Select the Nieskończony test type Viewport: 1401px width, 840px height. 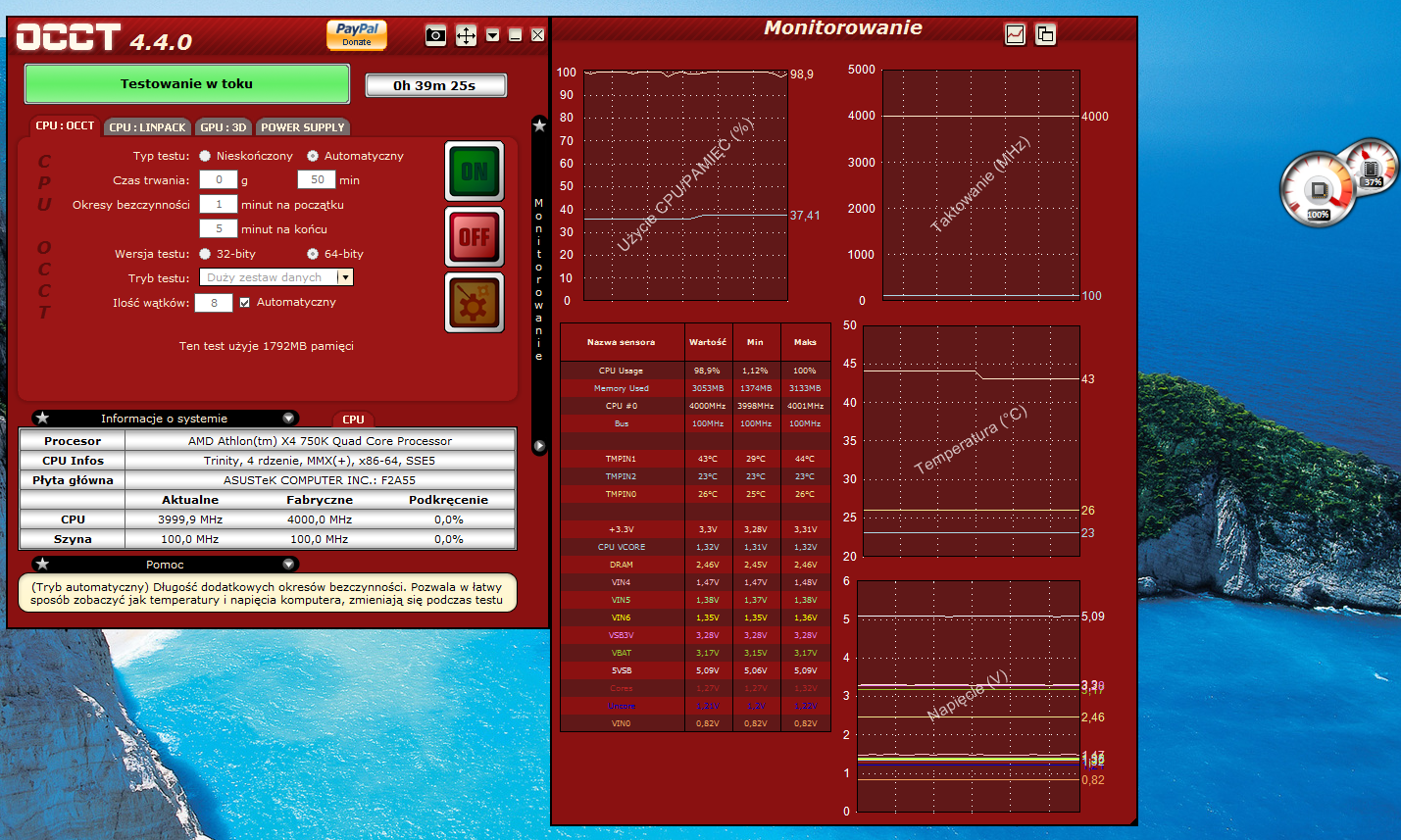point(205,156)
